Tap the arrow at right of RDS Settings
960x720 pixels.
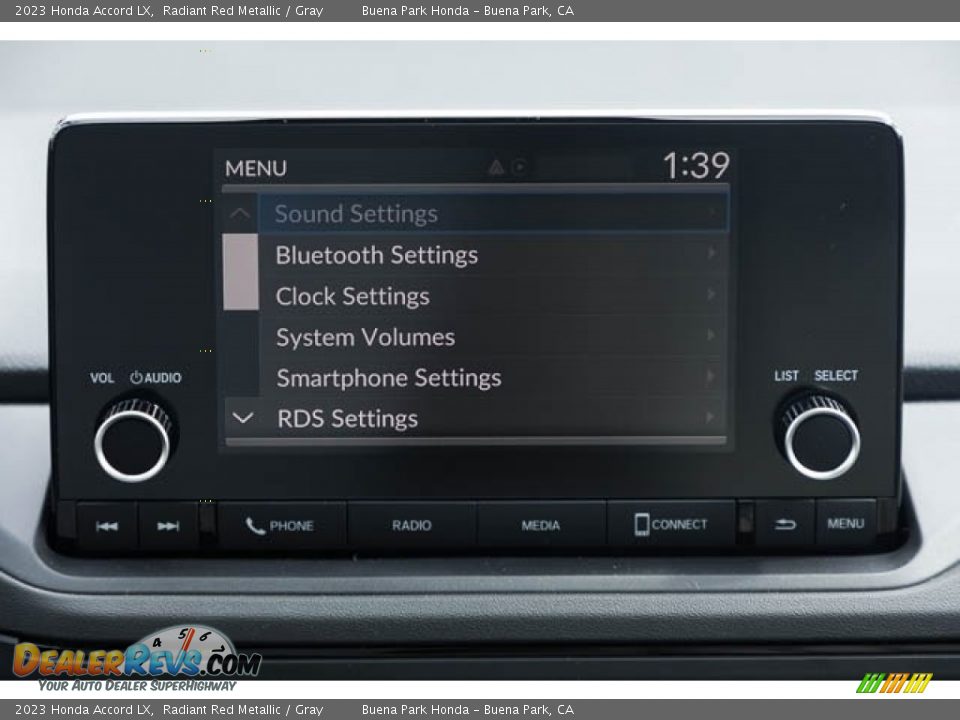(710, 417)
